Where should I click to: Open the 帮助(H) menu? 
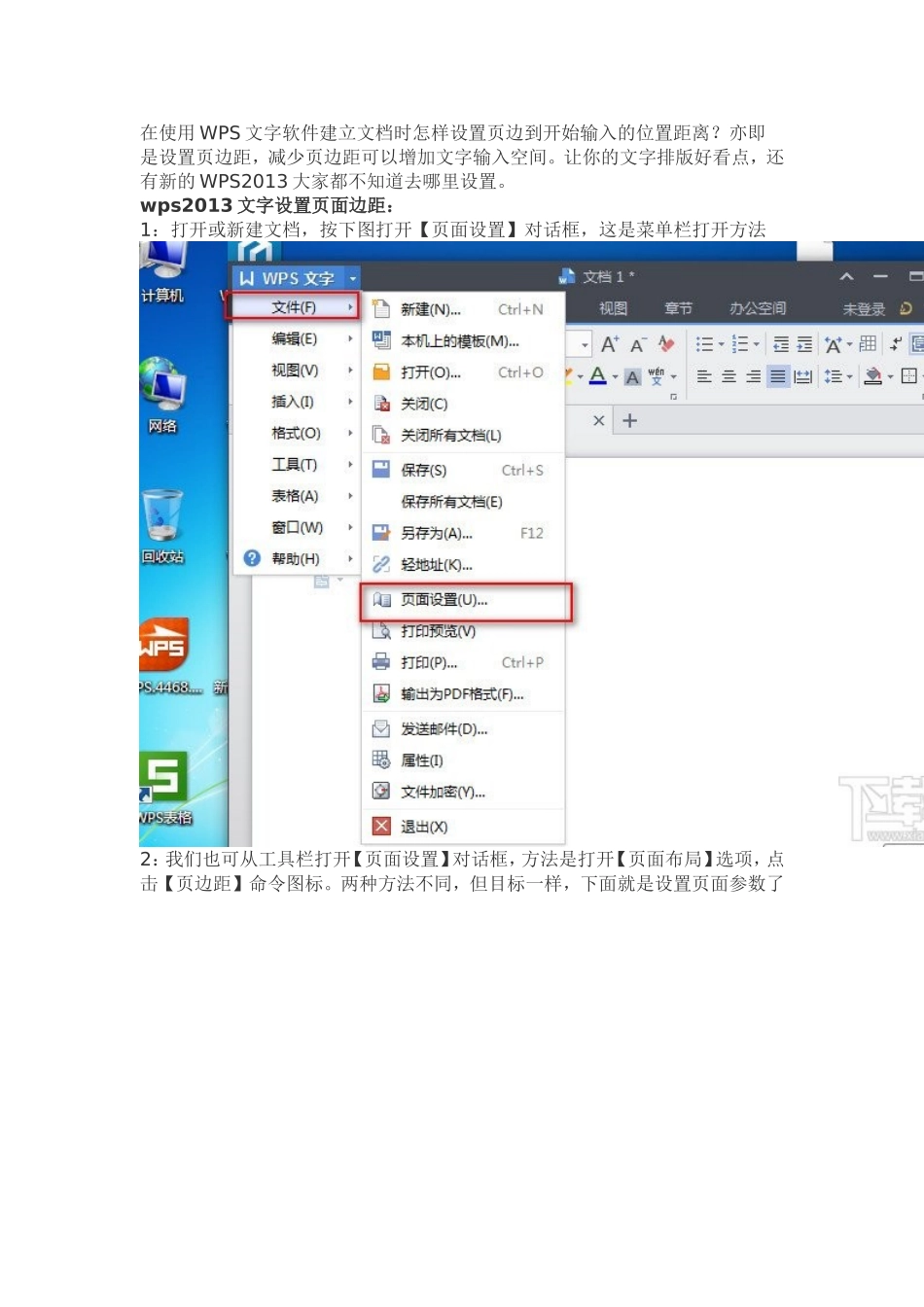[x=295, y=559]
